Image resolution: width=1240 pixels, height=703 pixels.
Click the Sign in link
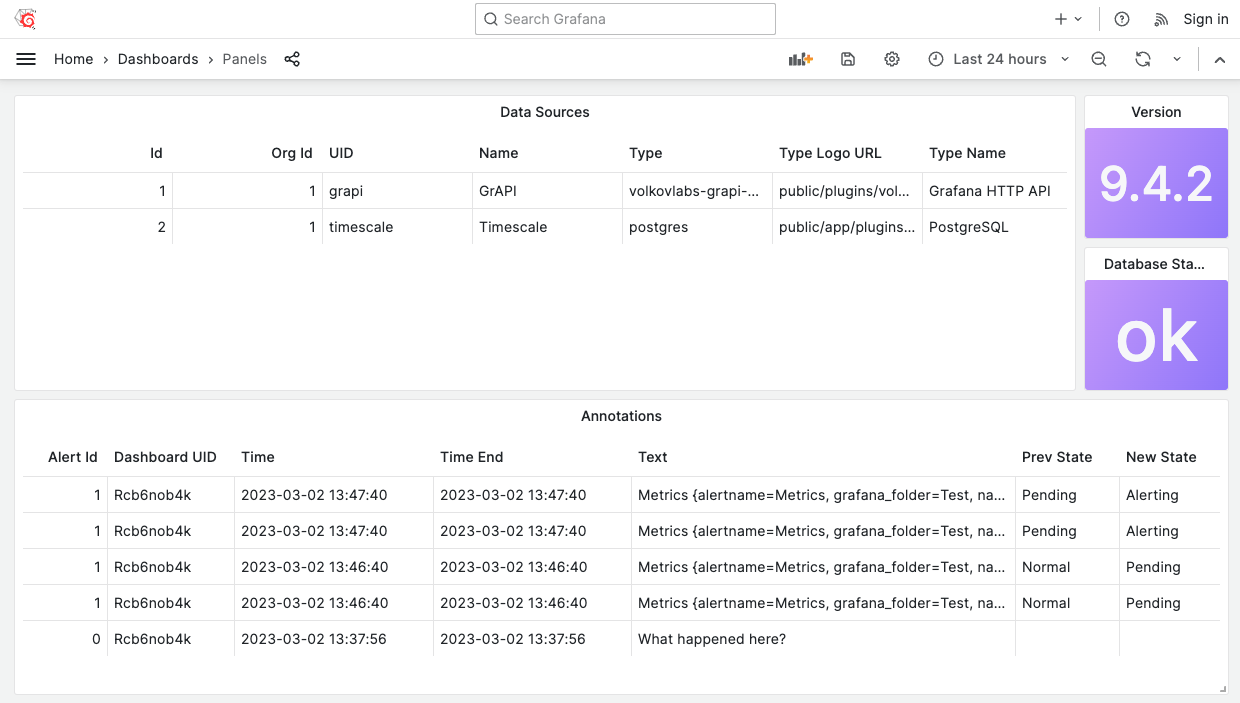pyautogui.click(x=1206, y=19)
